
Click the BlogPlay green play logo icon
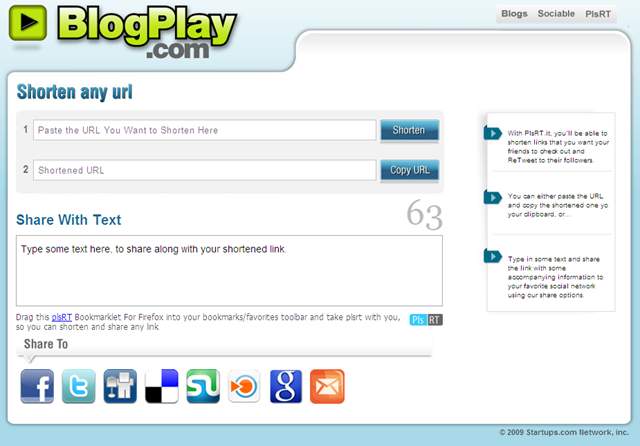point(28,23)
